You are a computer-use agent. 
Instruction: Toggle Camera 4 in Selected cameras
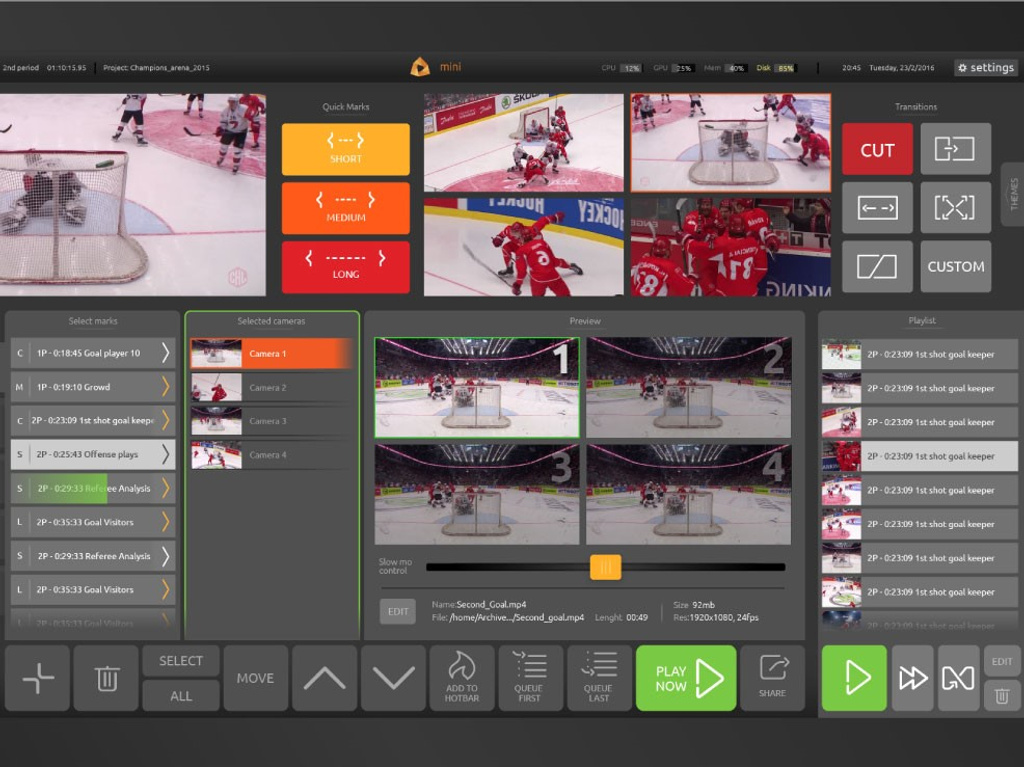tap(270, 455)
